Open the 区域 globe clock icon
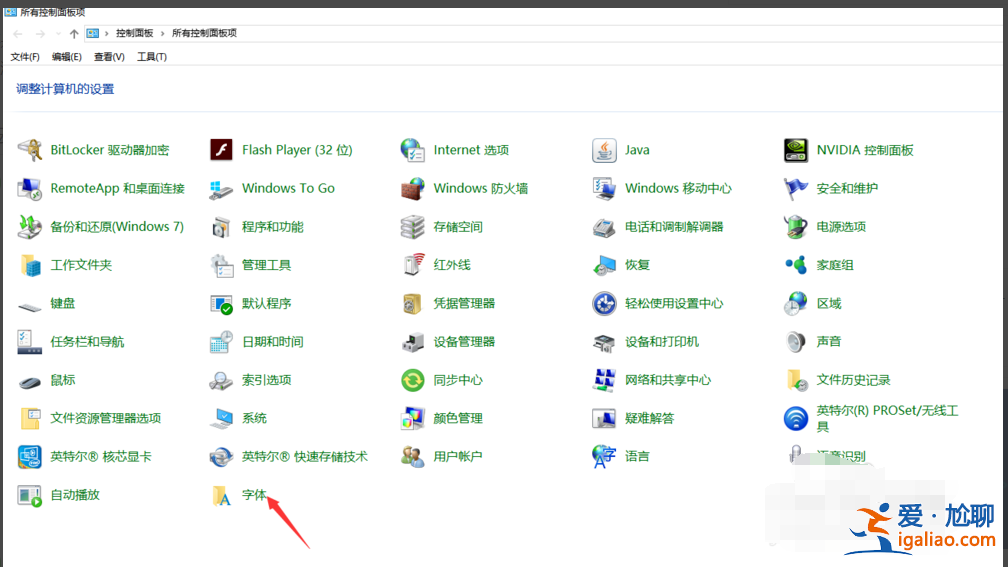Image resolution: width=1008 pixels, height=567 pixels. click(796, 303)
